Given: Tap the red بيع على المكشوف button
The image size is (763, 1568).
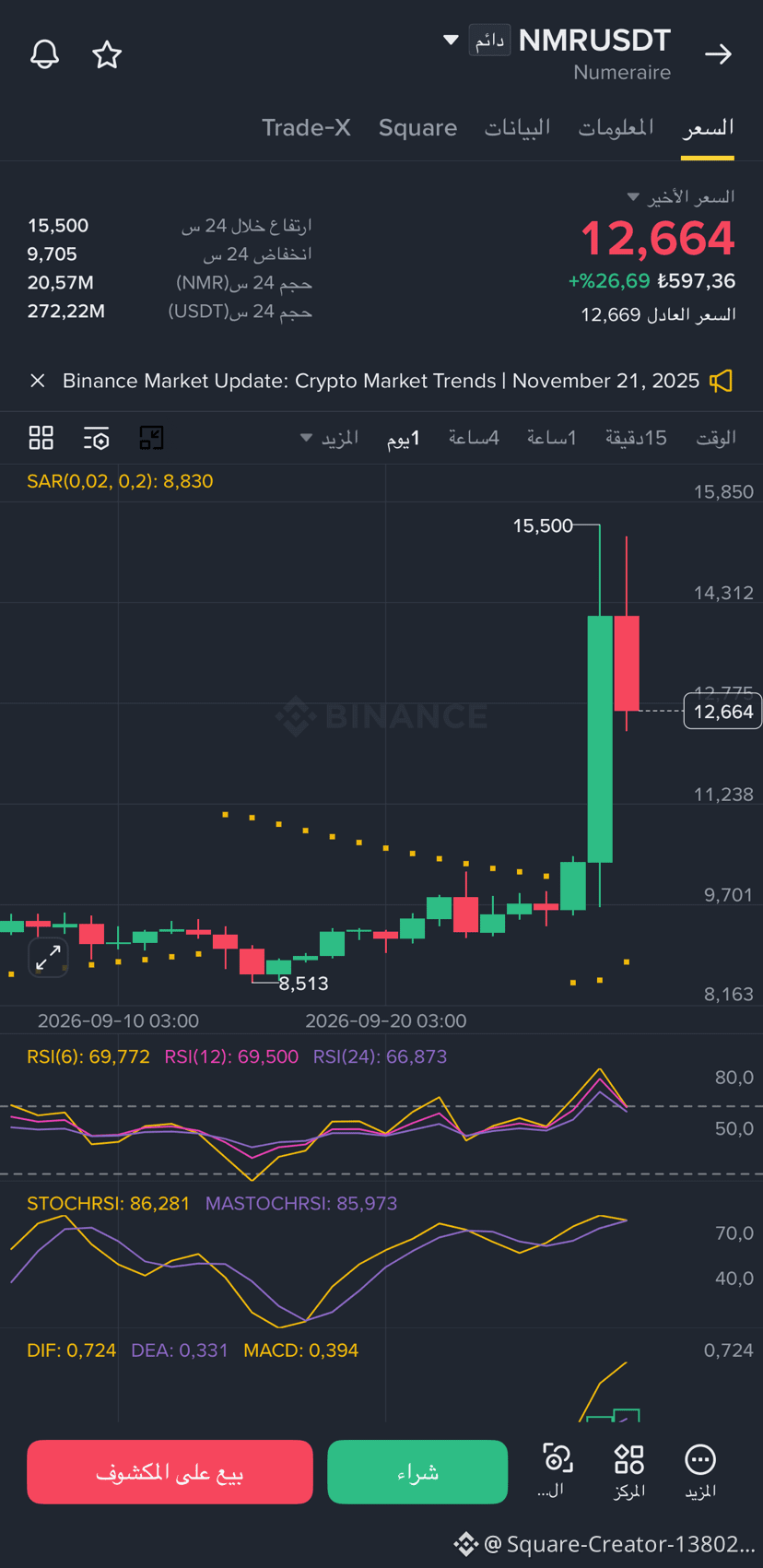Looking at the screenshot, I should 170,1472.
